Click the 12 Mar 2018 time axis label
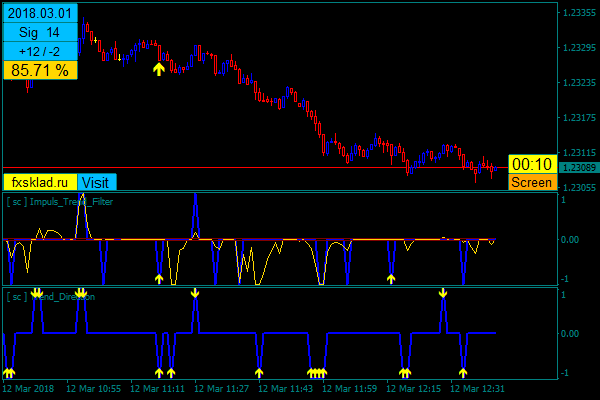 (28, 389)
